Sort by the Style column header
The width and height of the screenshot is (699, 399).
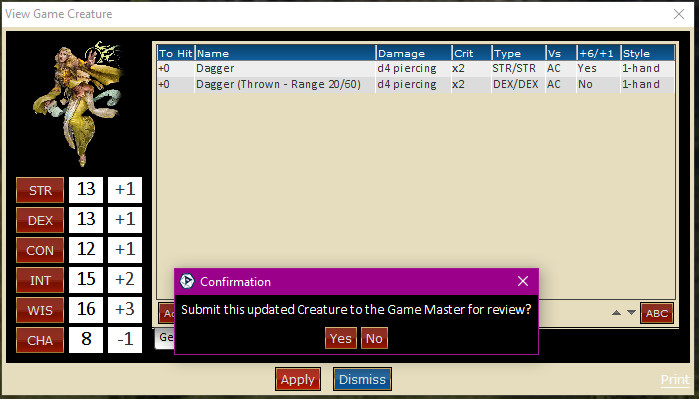click(x=647, y=53)
